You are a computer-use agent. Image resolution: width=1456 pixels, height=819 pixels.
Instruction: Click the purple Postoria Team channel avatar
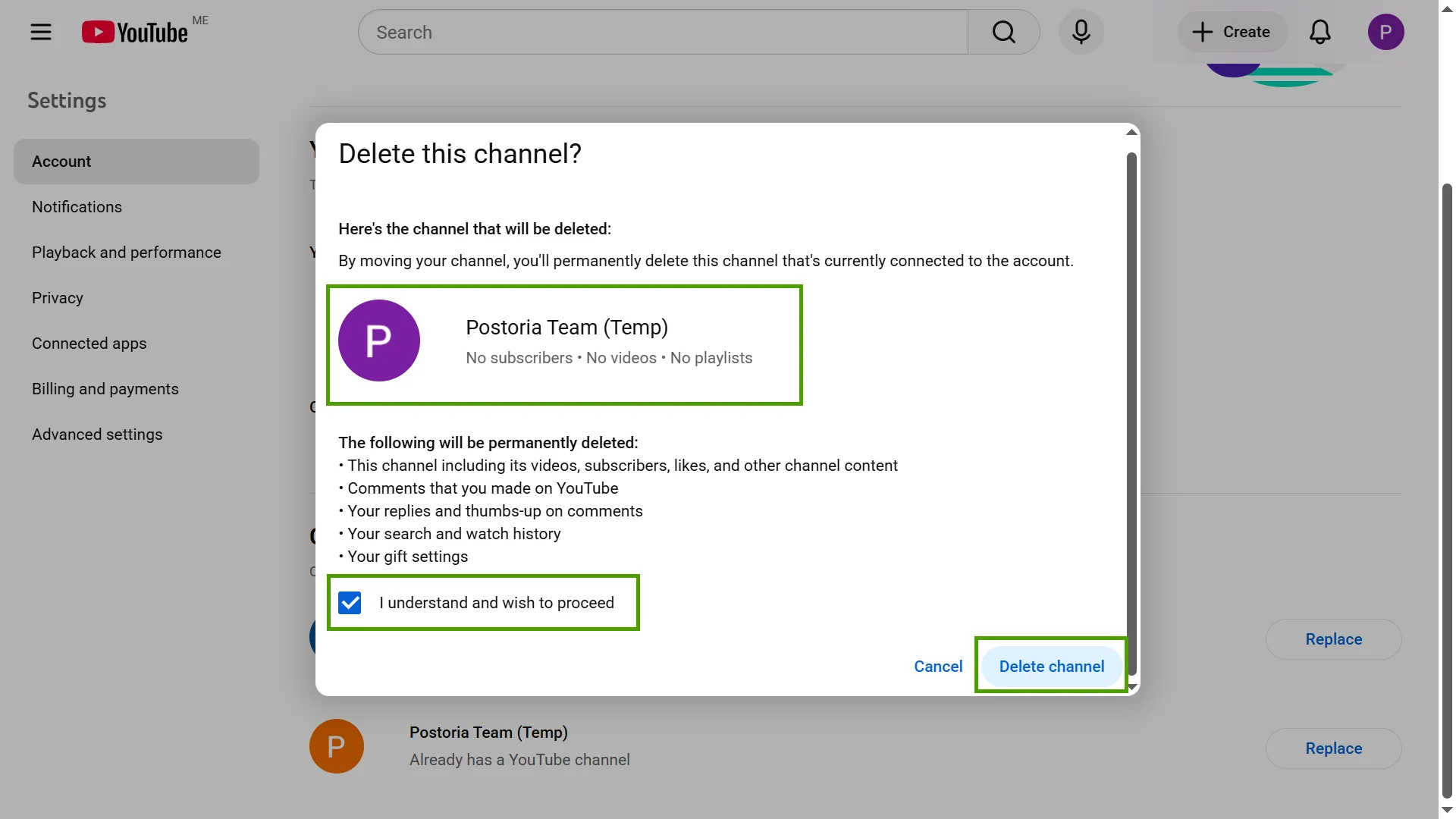click(379, 340)
